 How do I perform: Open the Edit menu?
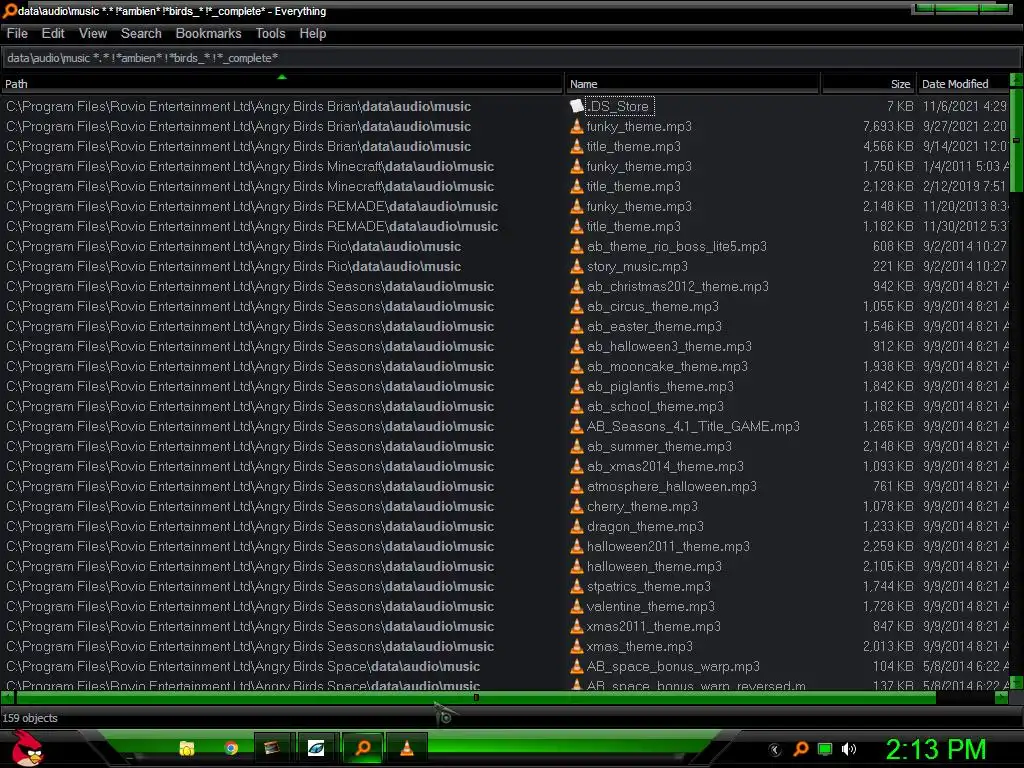53,33
